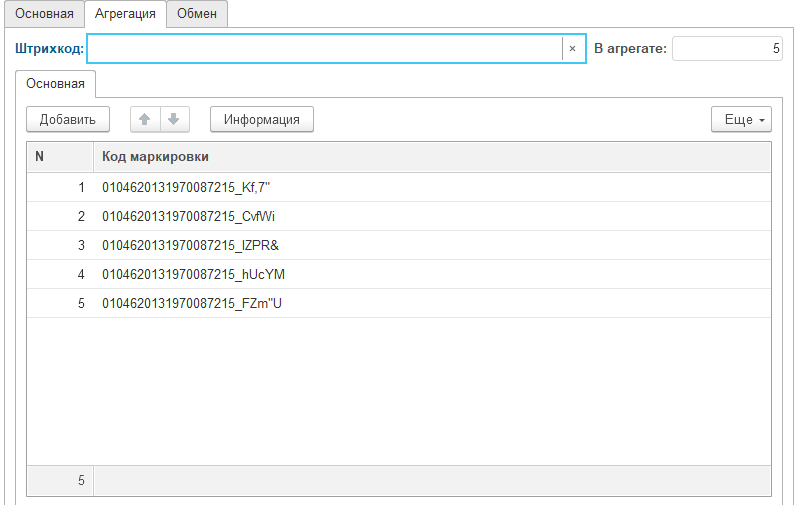
Task: Click the В агрегате value field
Action: point(726,48)
